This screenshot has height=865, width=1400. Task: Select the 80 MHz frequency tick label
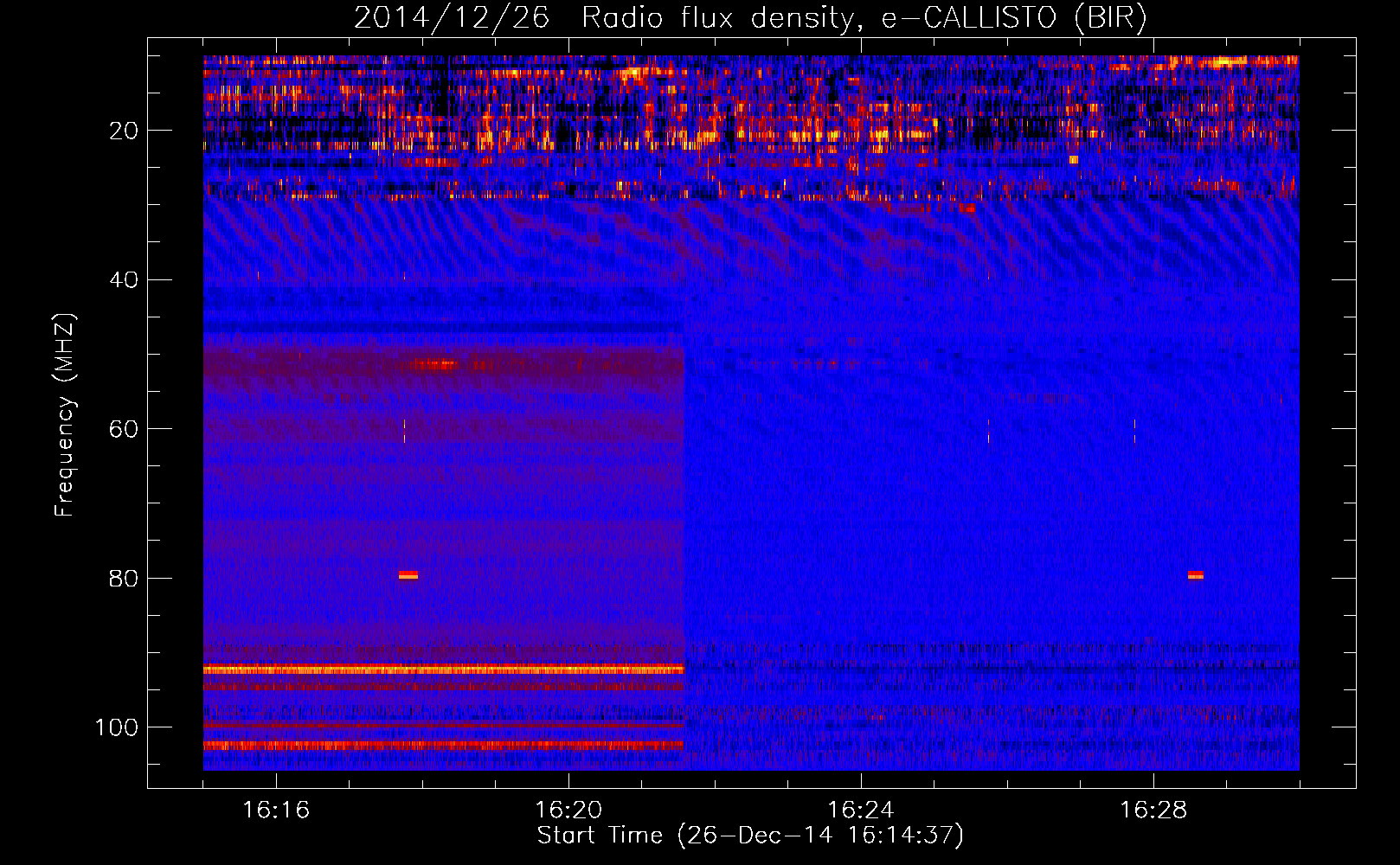pyautogui.click(x=125, y=579)
